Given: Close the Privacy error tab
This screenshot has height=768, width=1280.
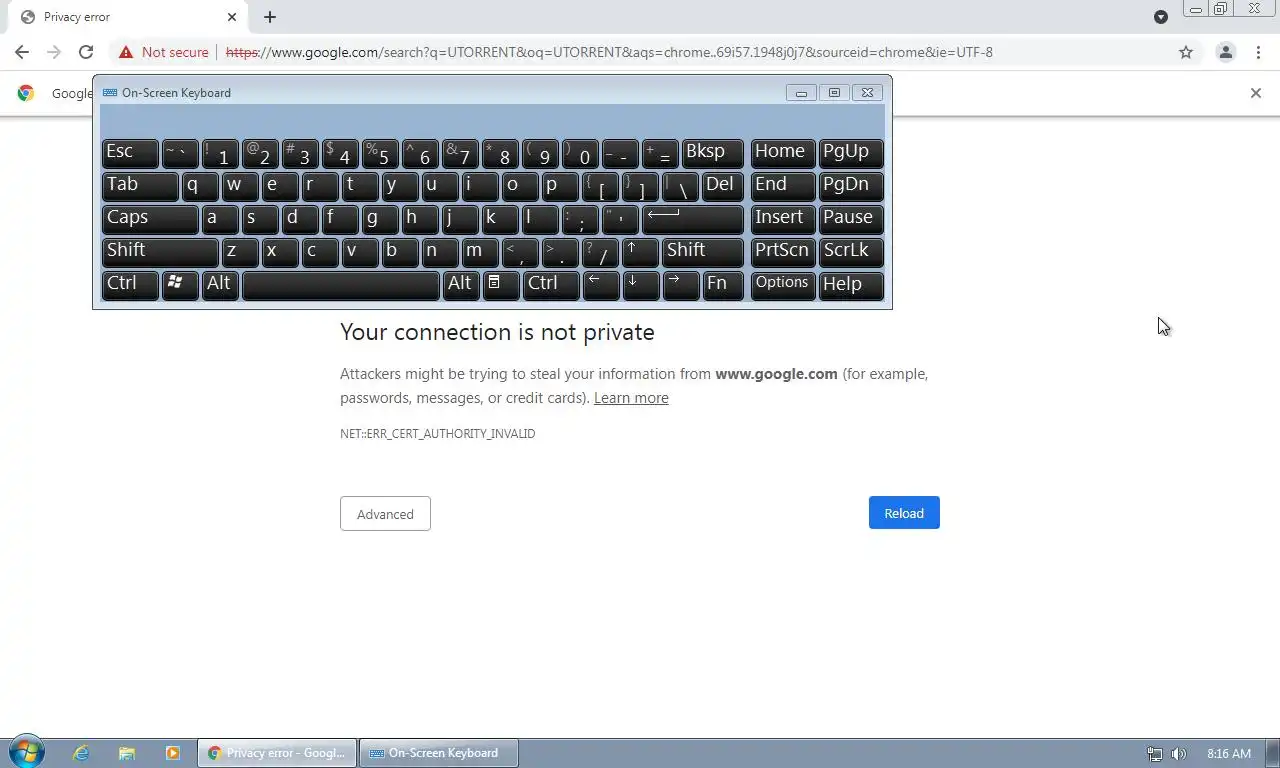Looking at the screenshot, I should tap(232, 17).
